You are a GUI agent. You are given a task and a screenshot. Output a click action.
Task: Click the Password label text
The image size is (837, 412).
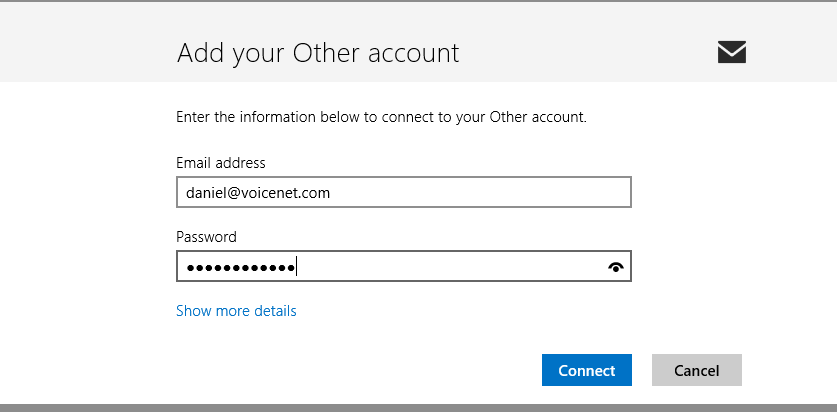206,236
